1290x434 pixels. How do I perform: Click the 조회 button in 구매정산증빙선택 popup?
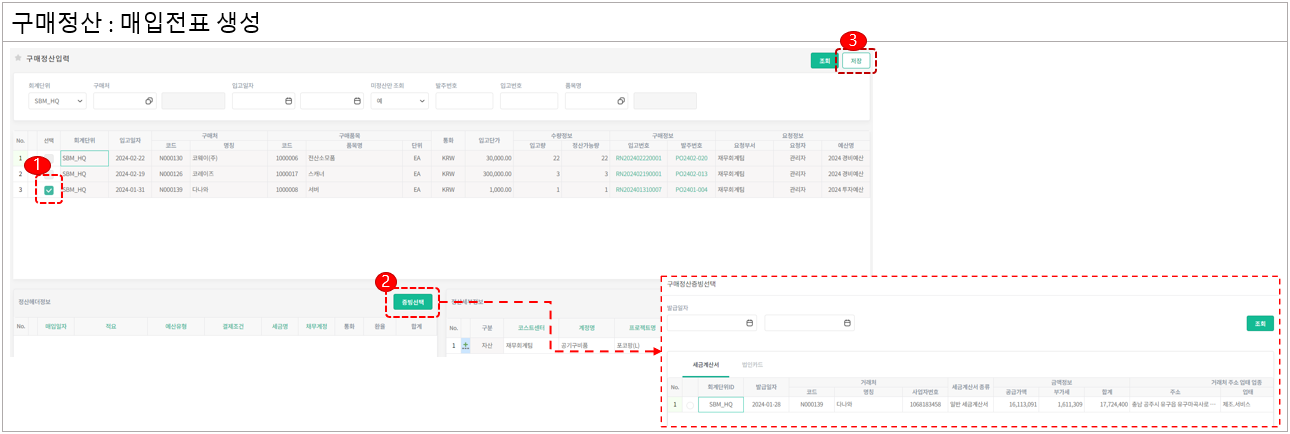tap(1258, 323)
